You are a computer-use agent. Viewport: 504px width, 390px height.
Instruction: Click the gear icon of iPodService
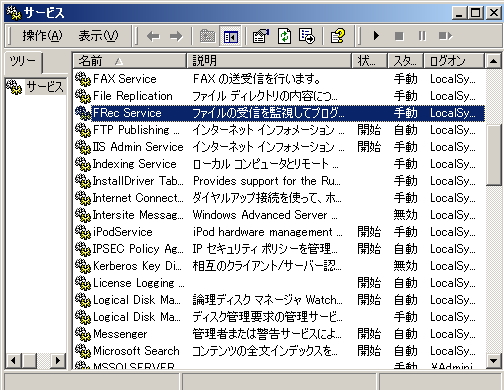(x=83, y=232)
